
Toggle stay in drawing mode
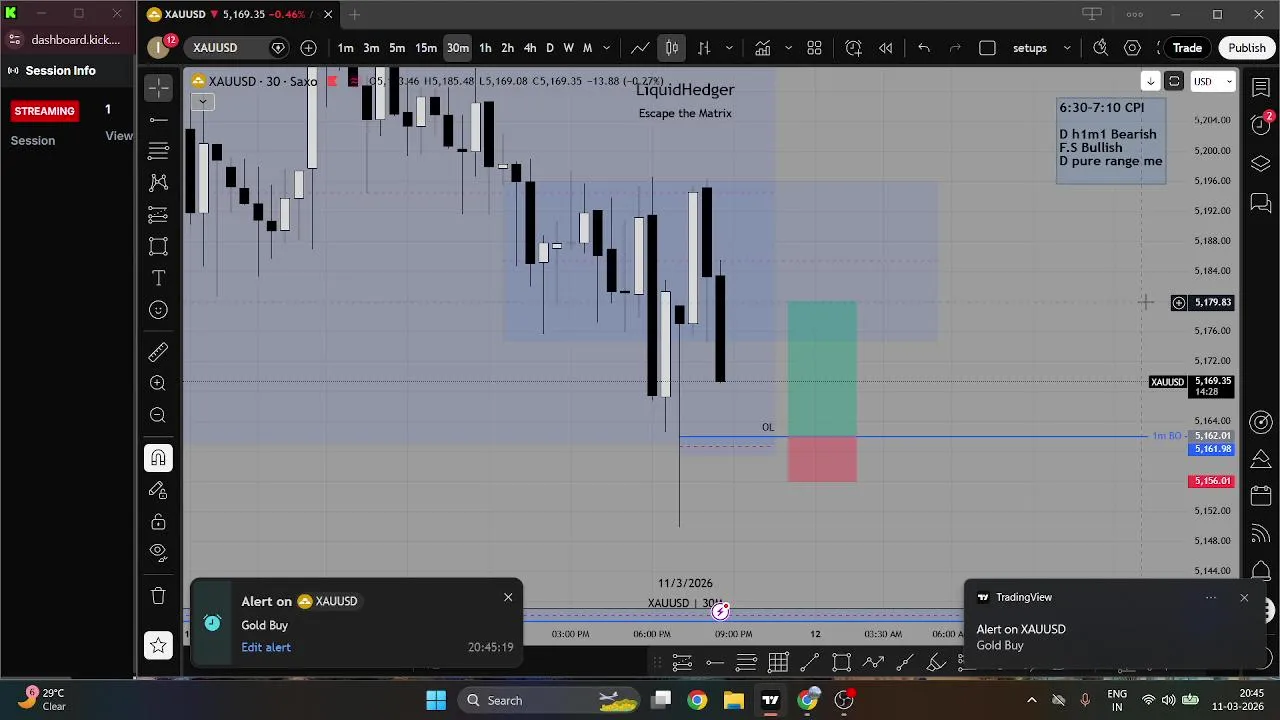pyautogui.click(x=158, y=490)
